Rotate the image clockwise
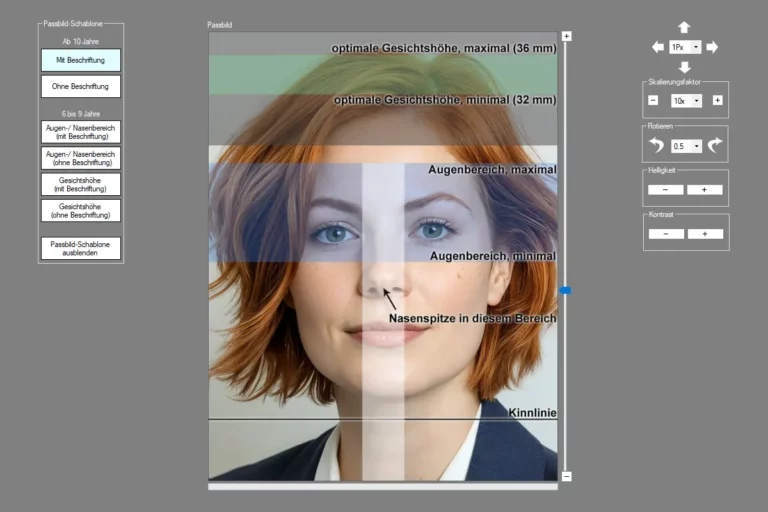 pos(715,146)
